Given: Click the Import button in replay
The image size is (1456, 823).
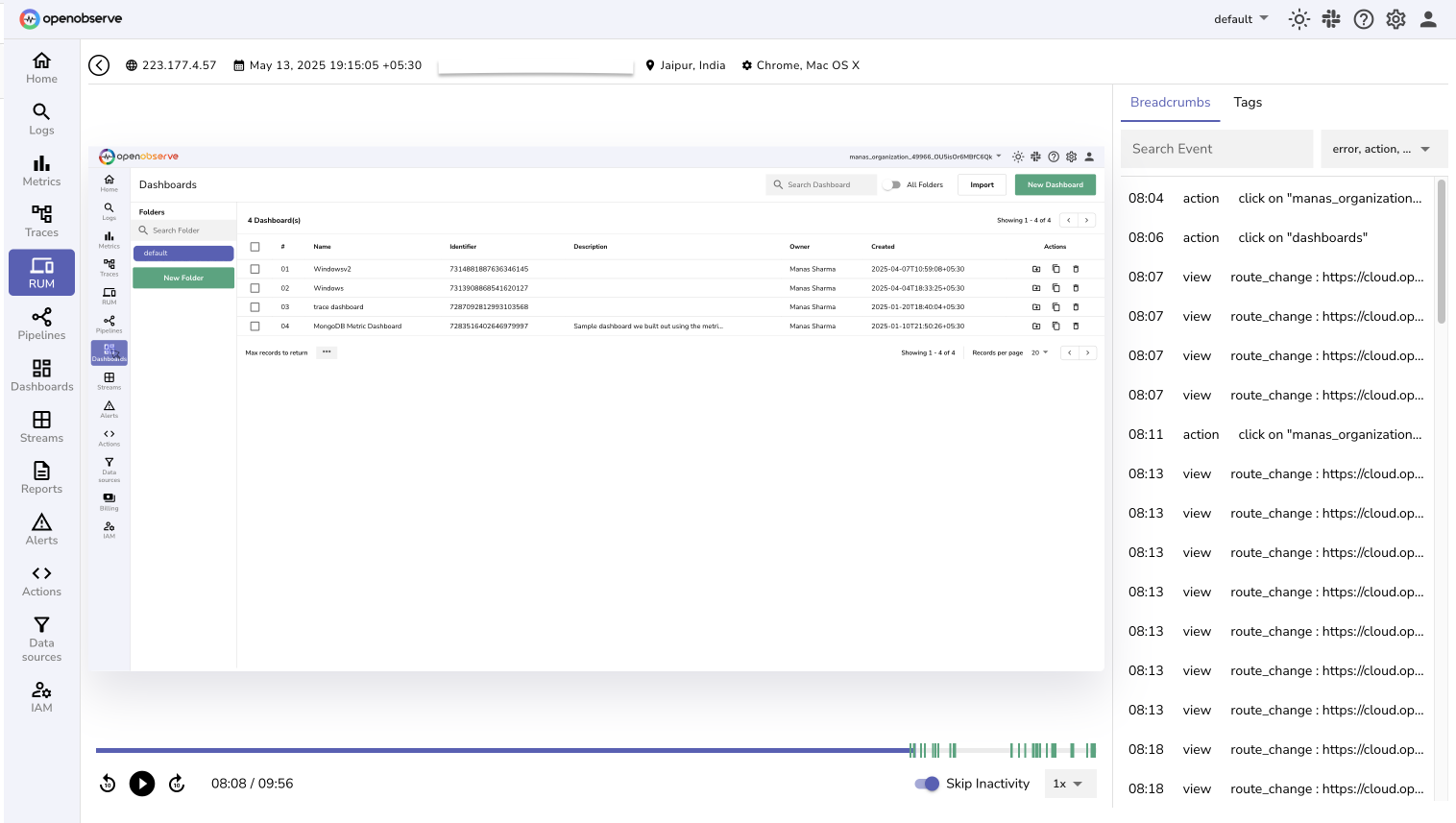Looking at the screenshot, I should tap(981, 184).
